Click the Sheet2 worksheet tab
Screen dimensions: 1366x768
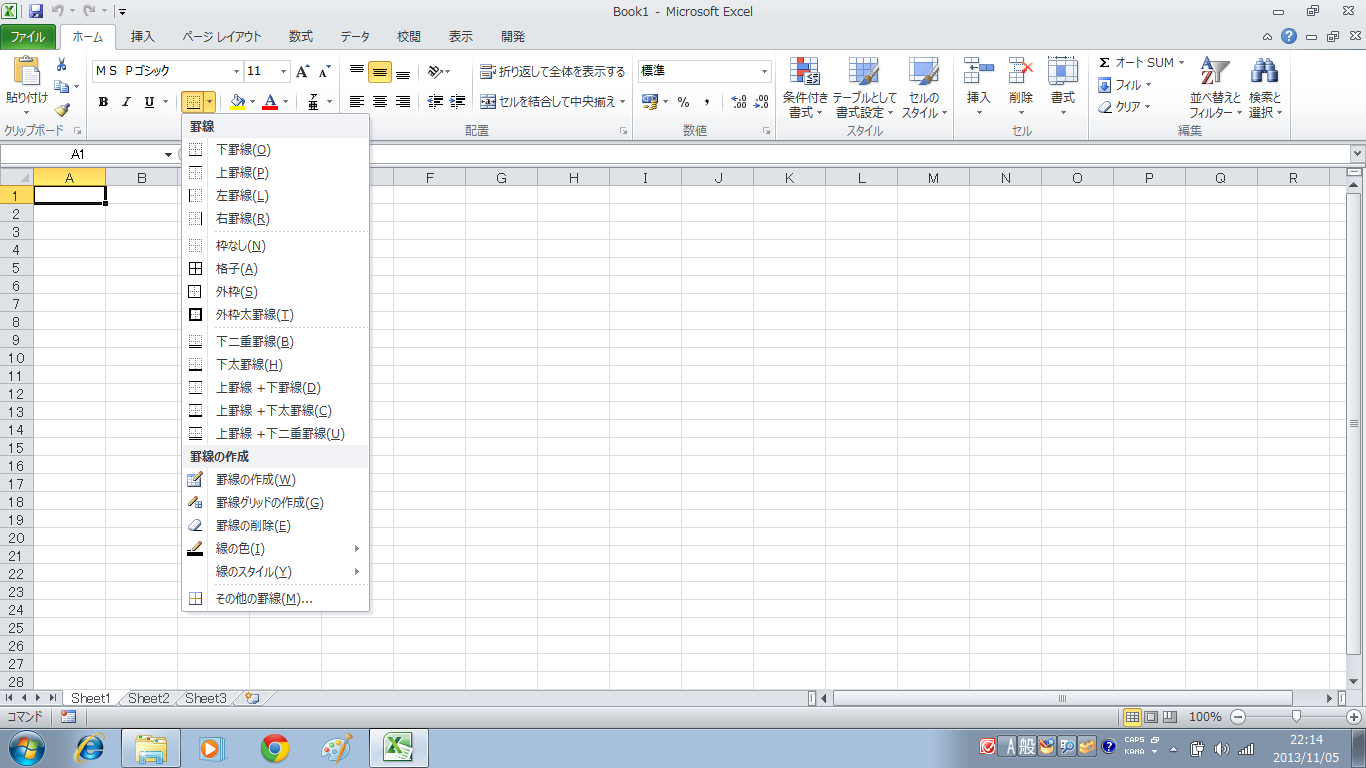pos(149,698)
